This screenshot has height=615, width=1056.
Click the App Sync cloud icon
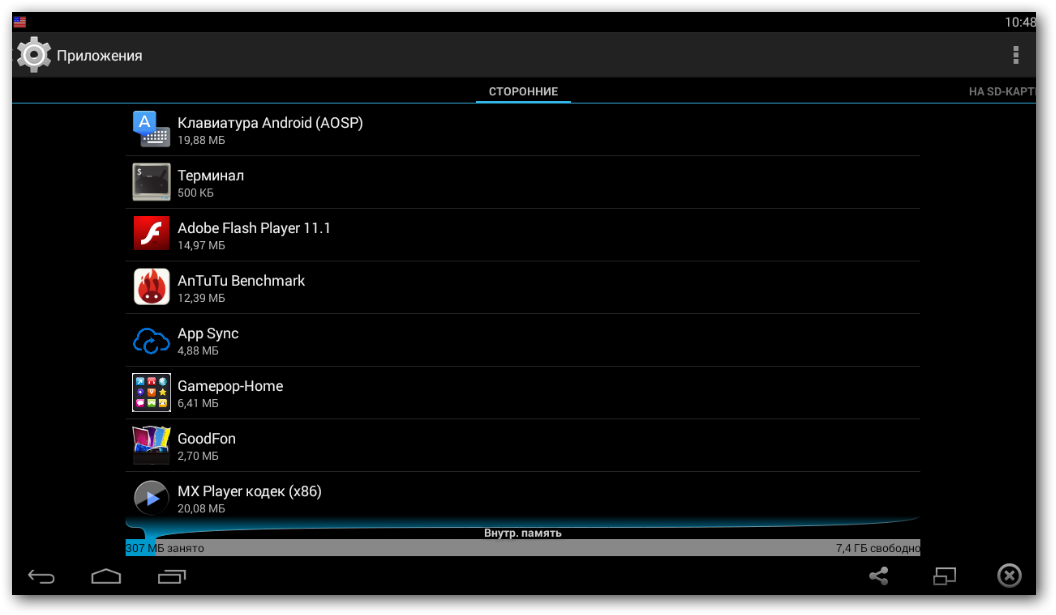click(152, 340)
